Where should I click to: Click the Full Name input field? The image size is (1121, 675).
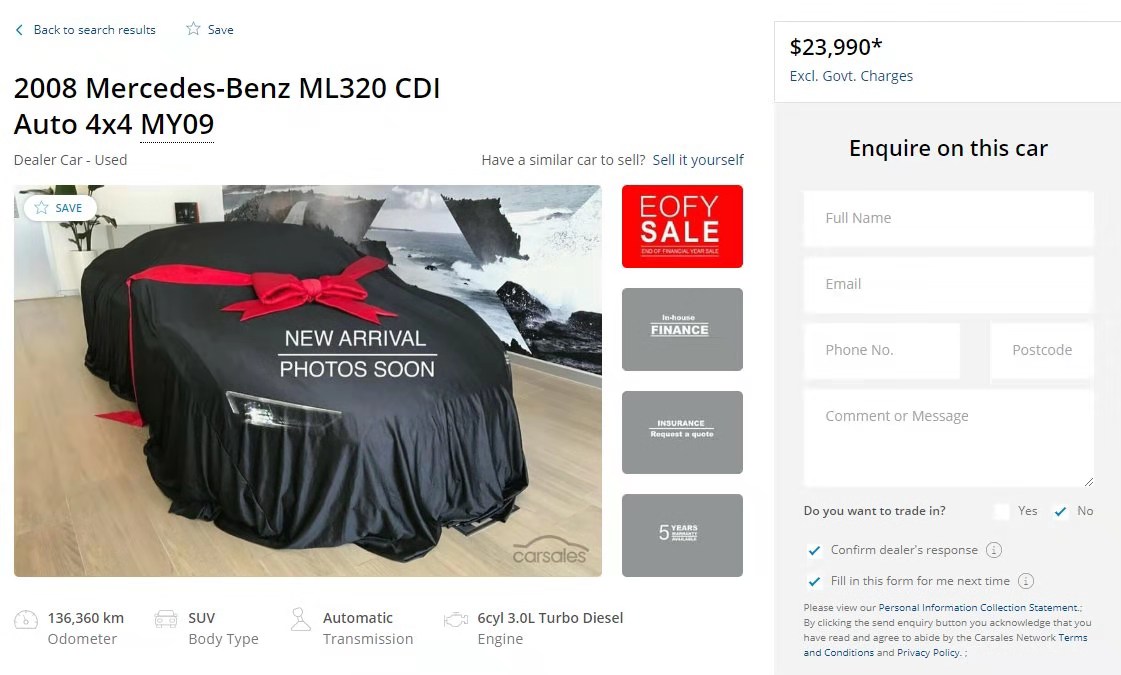click(x=949, y=218)
